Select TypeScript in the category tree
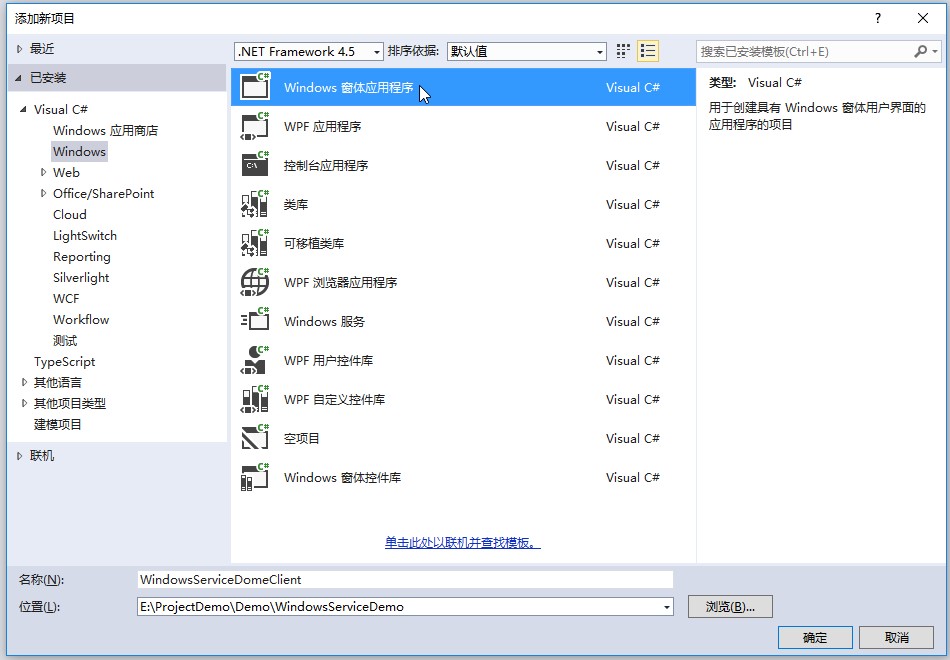 tap(64, 362)
